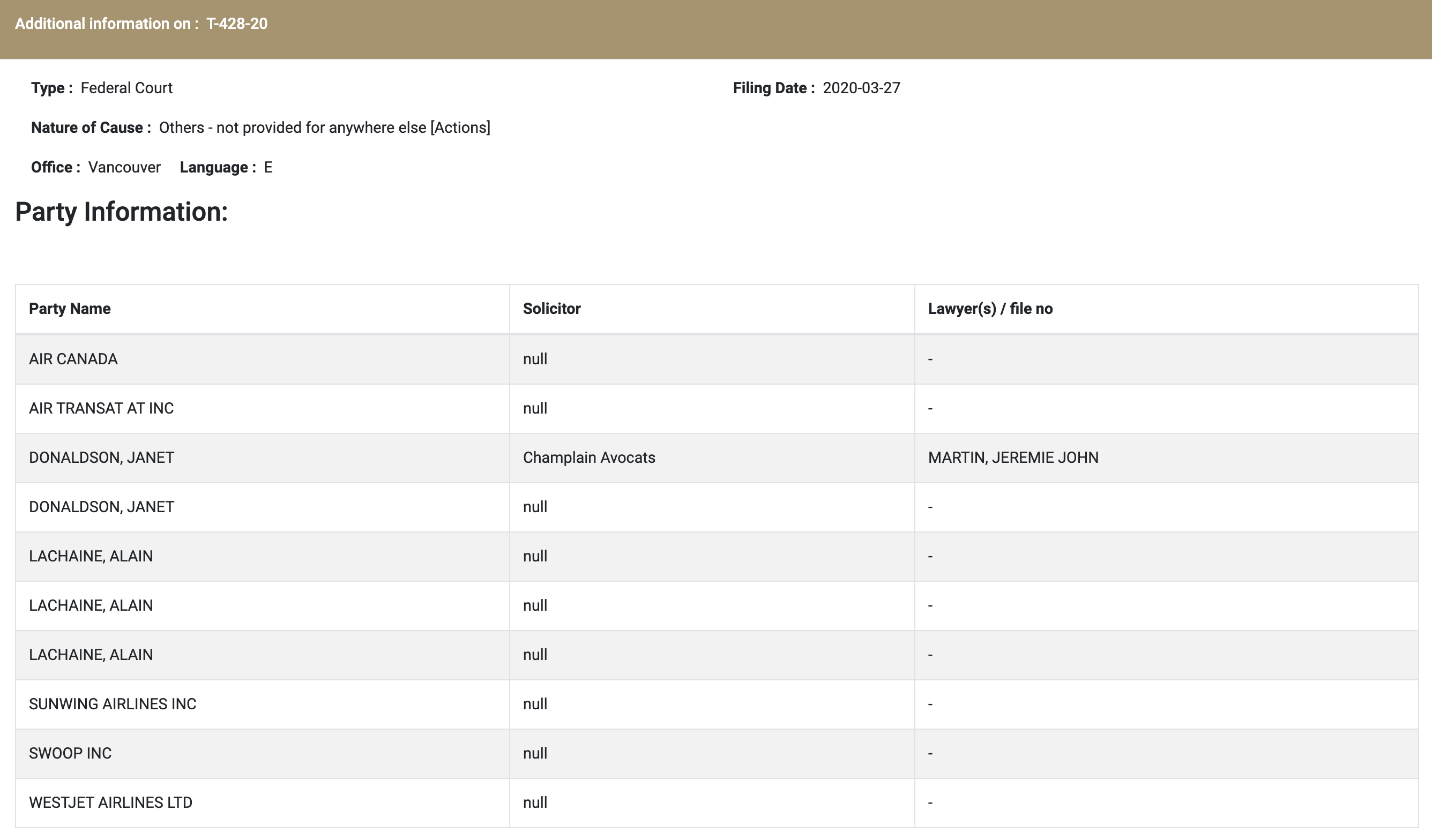The height and width of the screenshot is (840, 1432).
Task: Click DONALDSON, JANET with Champlain Avocats
Action: click(101, 458)
